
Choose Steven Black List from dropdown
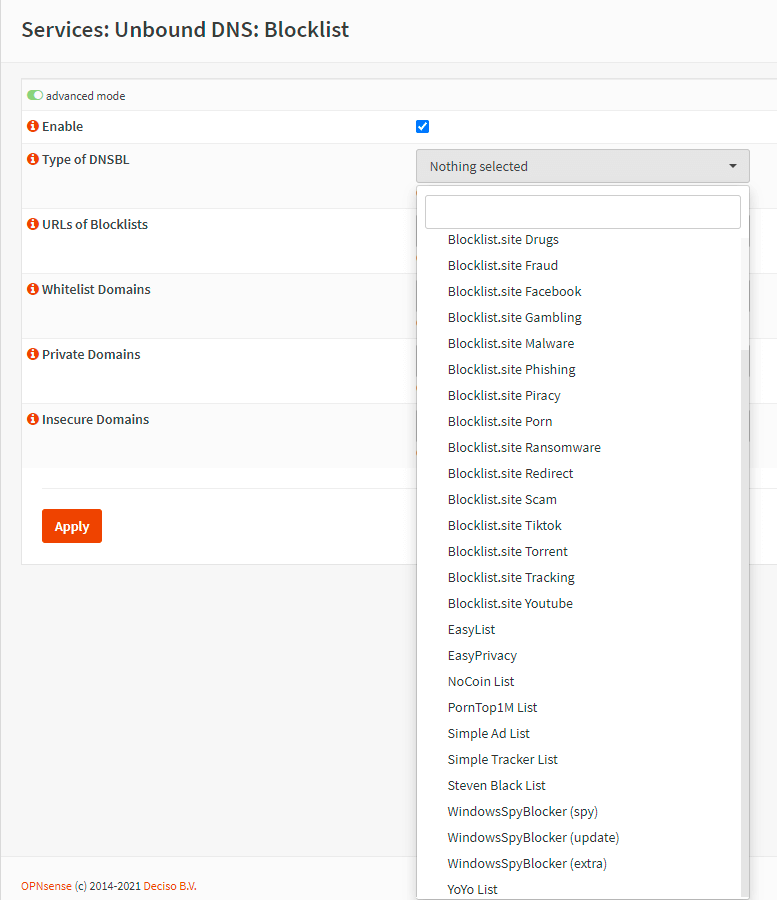tap(496, 785)
